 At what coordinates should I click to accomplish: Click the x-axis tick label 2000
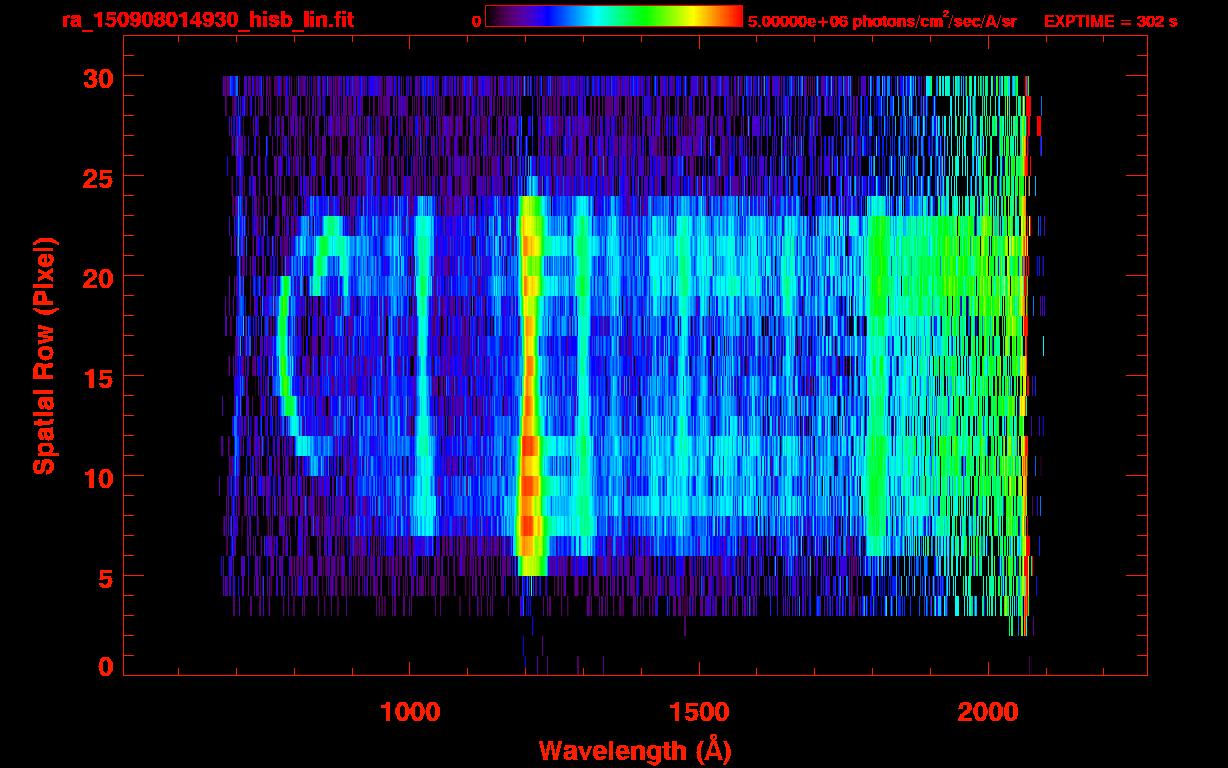(x=987, y=712)
